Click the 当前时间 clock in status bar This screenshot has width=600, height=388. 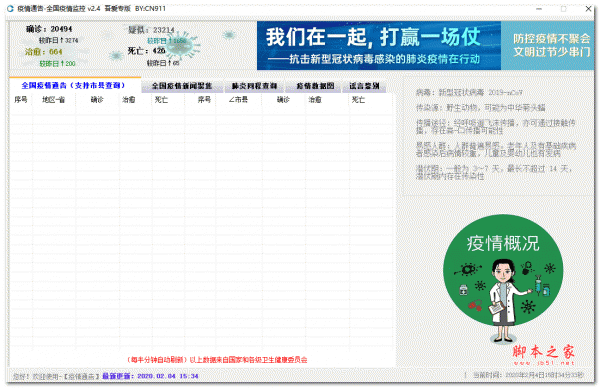coord(528,375)
